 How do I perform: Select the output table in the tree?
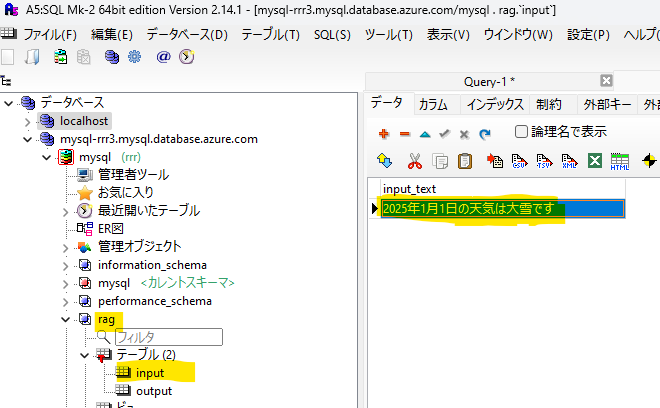tap(154, 392)
